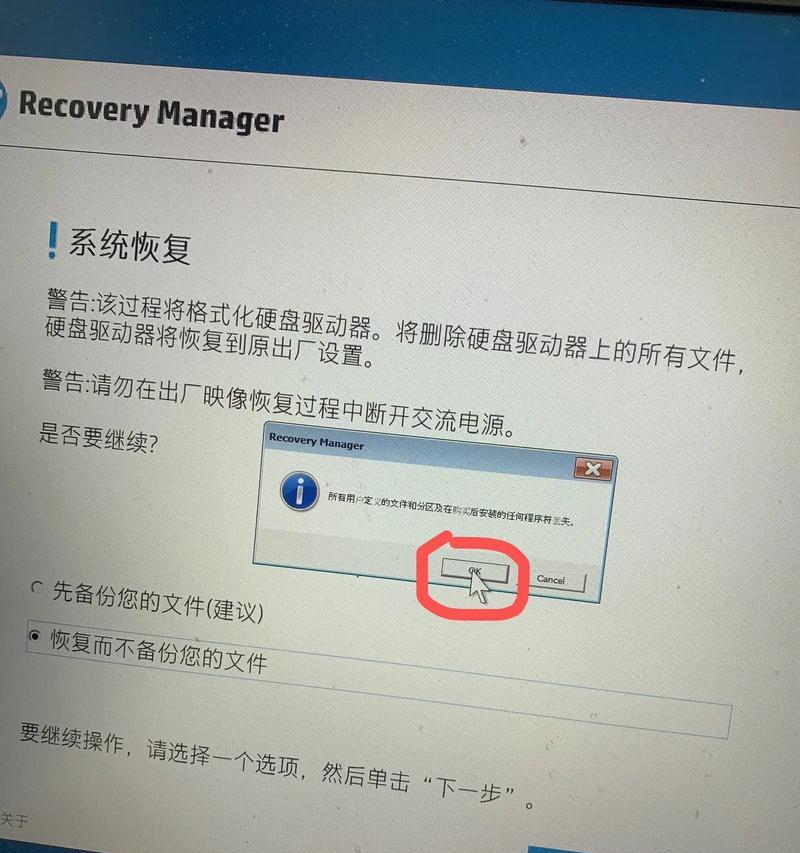Click the hard drive formatting warning text
The image size is (800, 853).
pos(394,330)
